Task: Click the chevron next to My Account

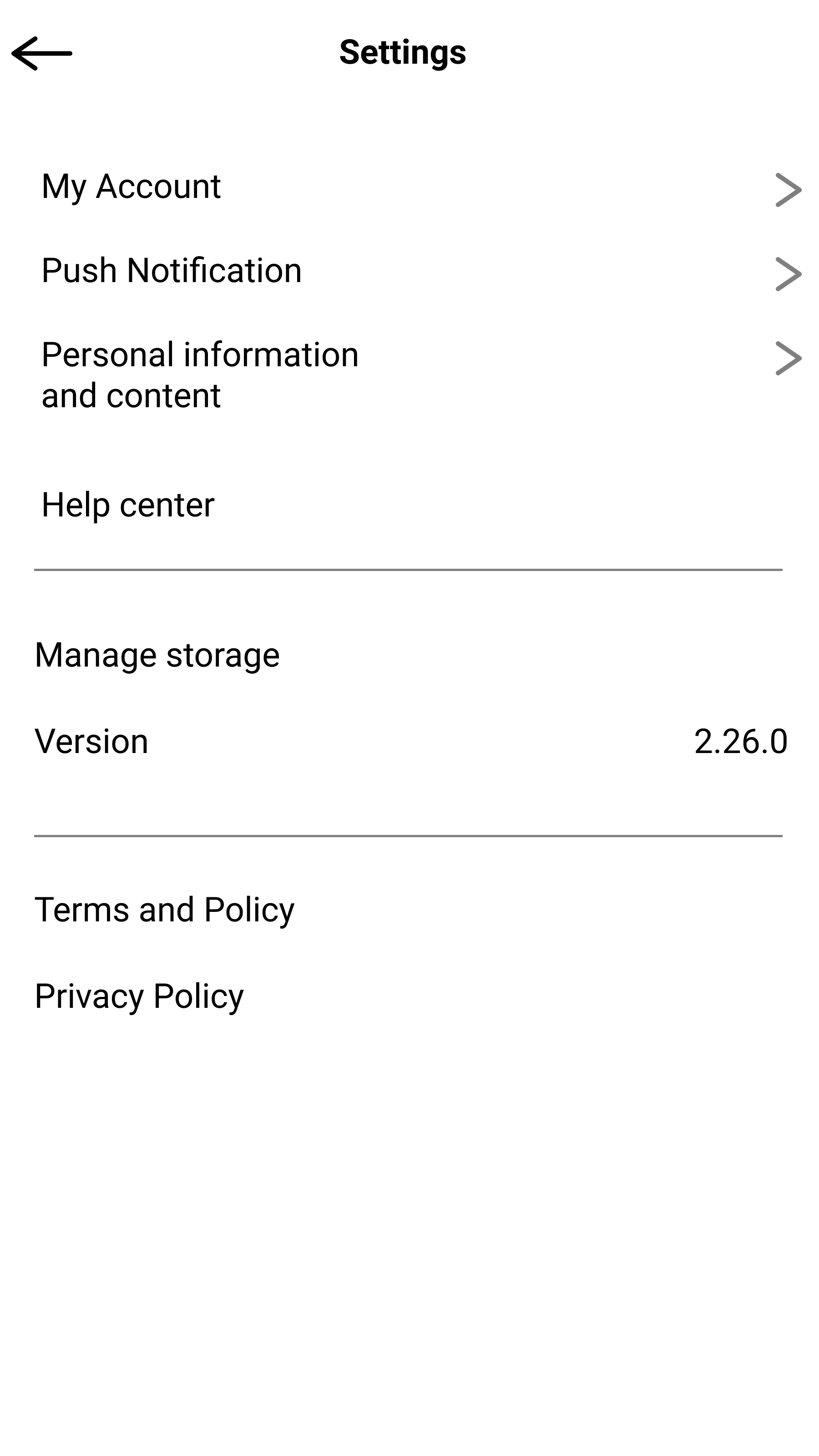Action: point(788,190)
